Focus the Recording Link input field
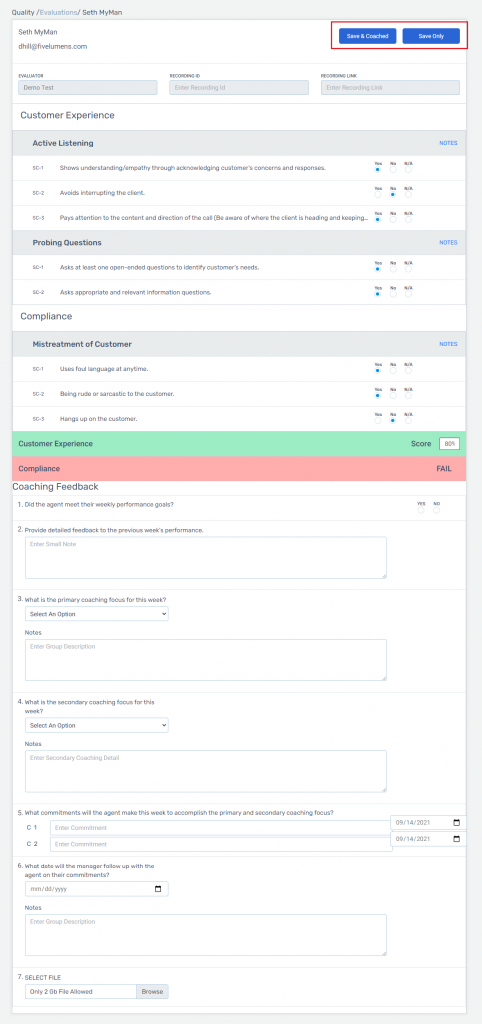Image resolution: width=482 pixels, height=1024 pixels. point(390,88)
